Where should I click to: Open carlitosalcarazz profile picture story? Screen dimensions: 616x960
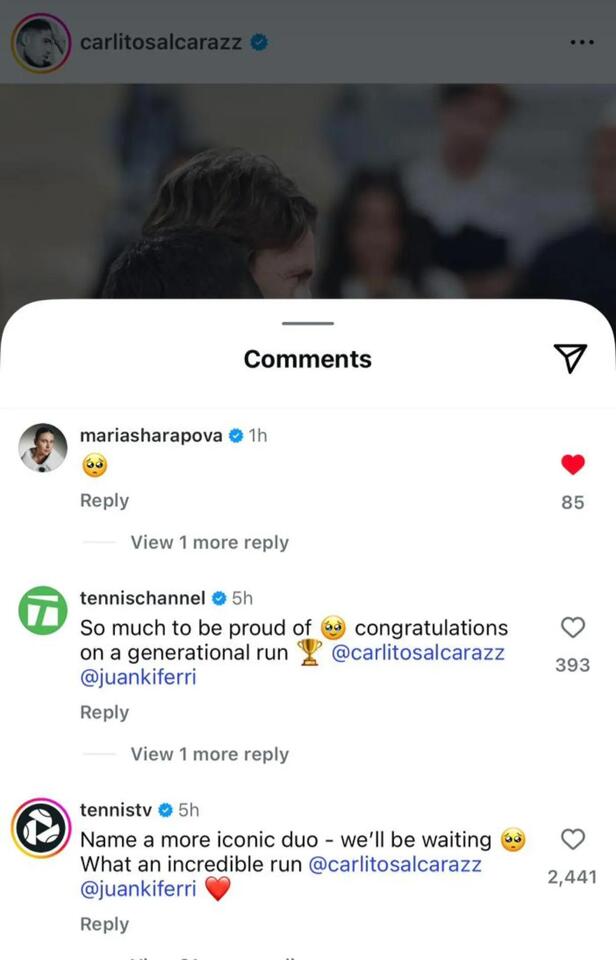coord(41,44)
